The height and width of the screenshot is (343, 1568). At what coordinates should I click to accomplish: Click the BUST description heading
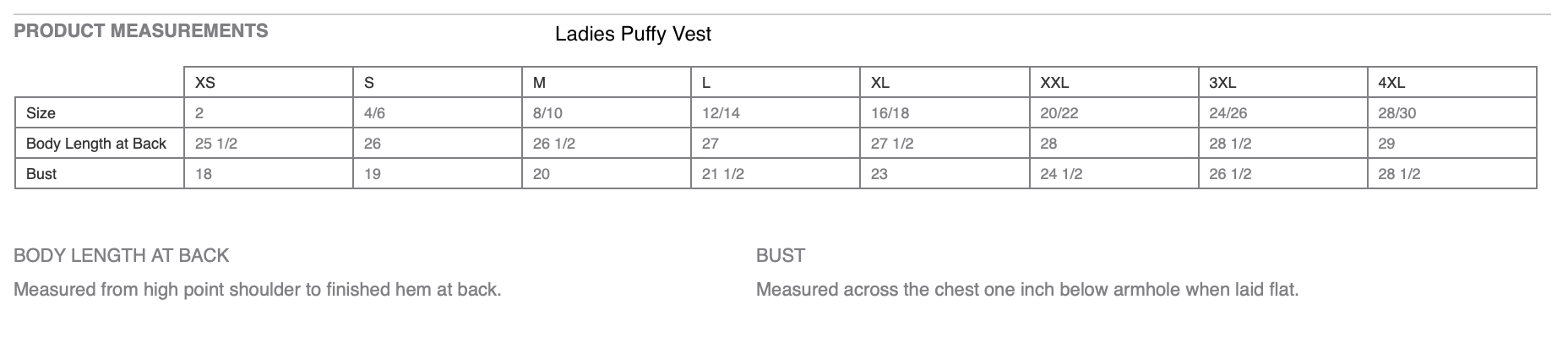click(781, 255)
